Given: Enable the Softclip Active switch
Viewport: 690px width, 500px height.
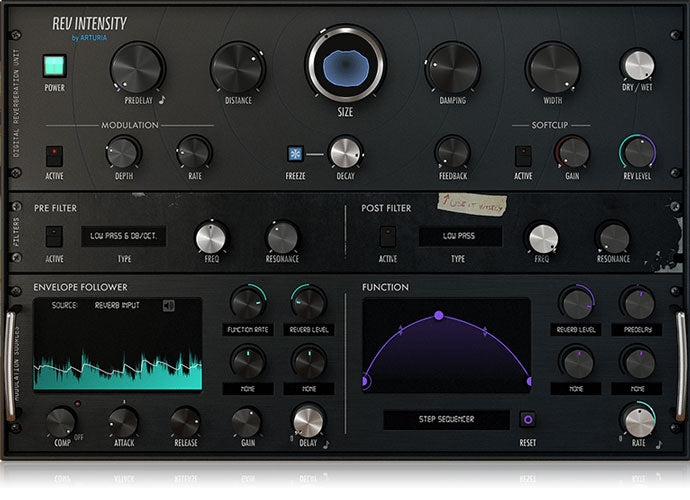Looking at the screenshot, I should pyautogui.click(x=523, y=156).
